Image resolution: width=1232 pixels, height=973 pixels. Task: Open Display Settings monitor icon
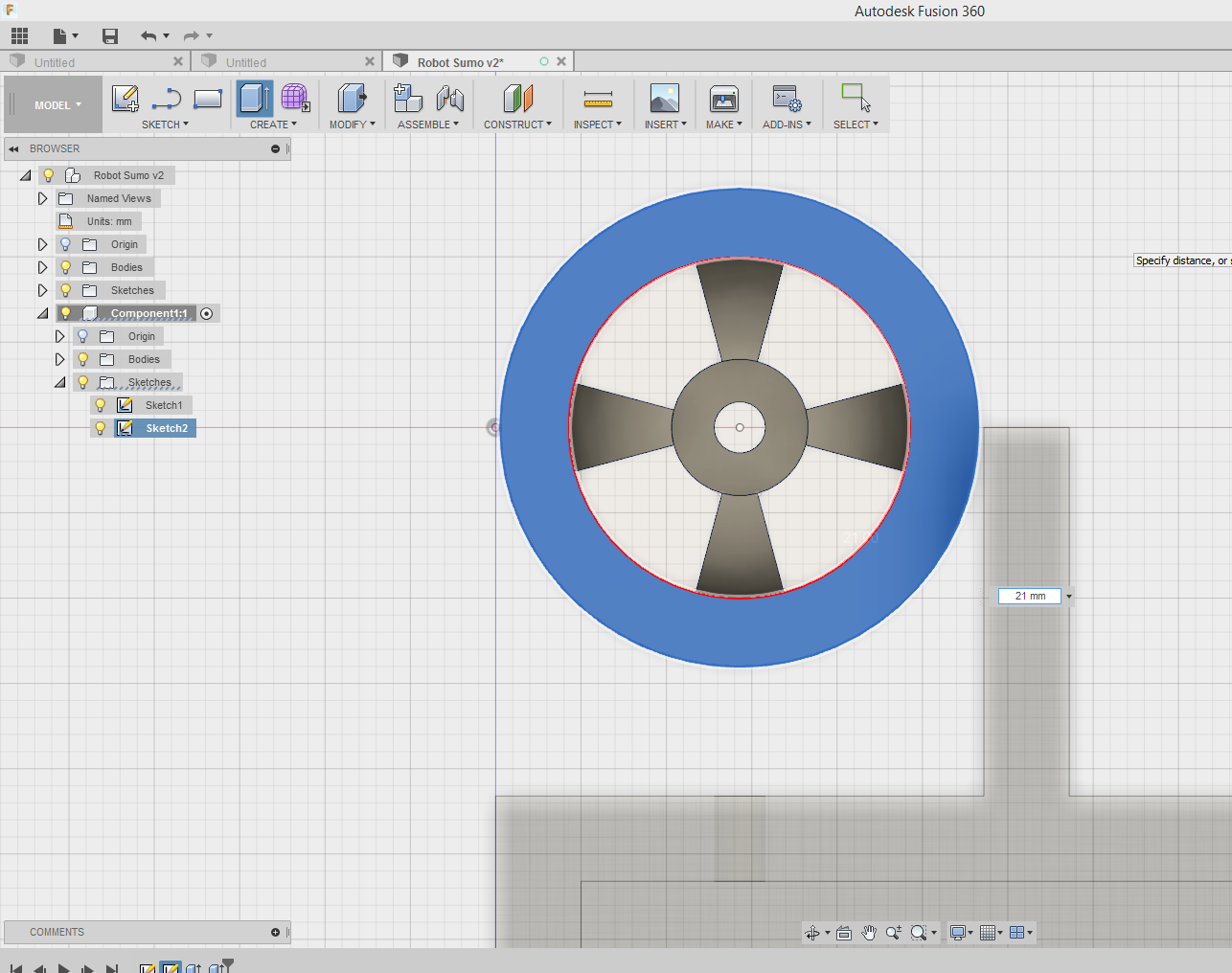click(x=957, y=933)
